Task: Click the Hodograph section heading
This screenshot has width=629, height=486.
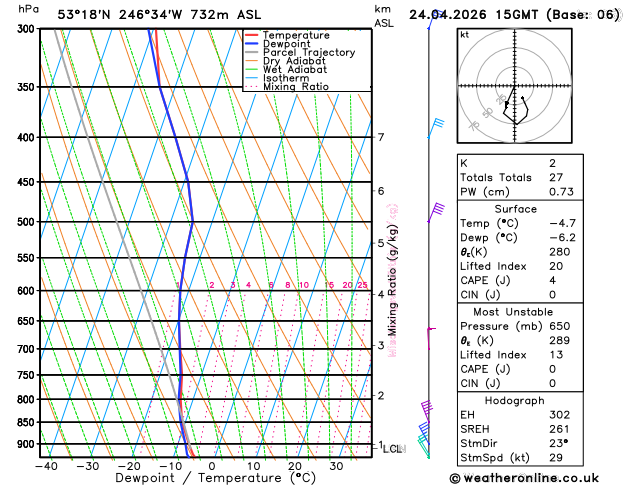Action: pos(515,401)
